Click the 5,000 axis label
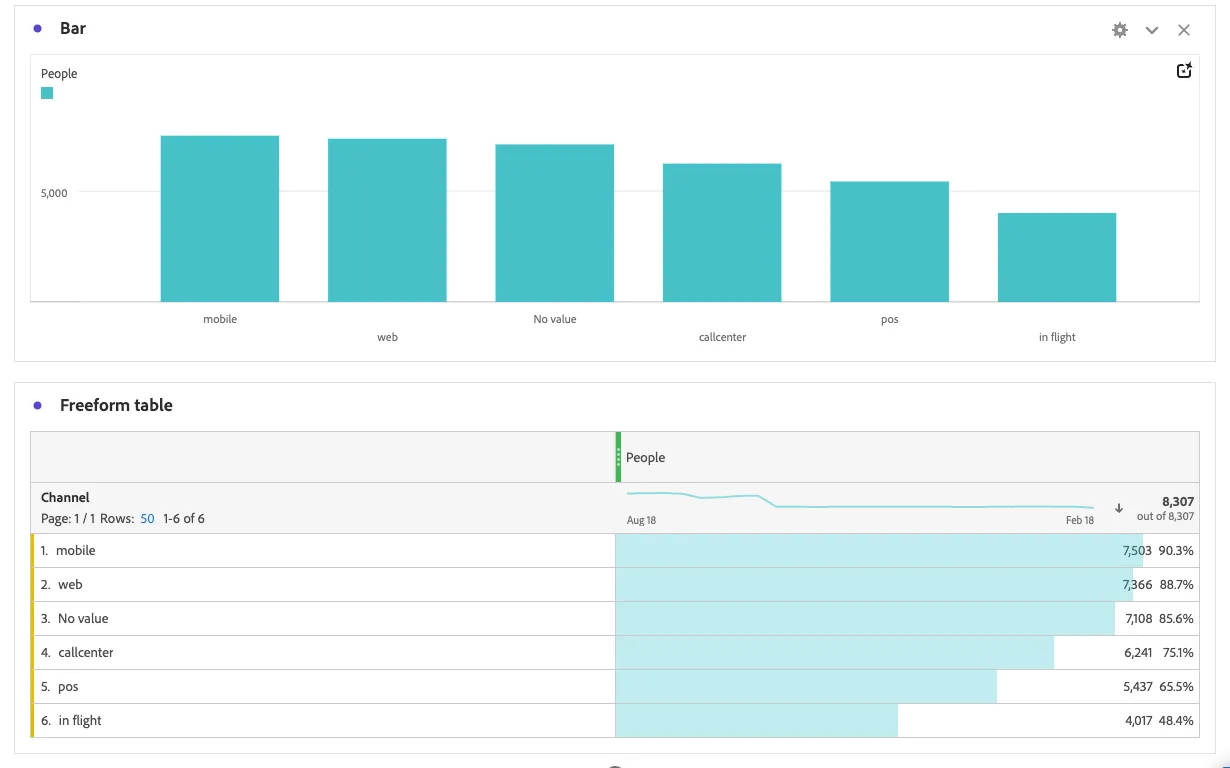 tap(54, 193)
